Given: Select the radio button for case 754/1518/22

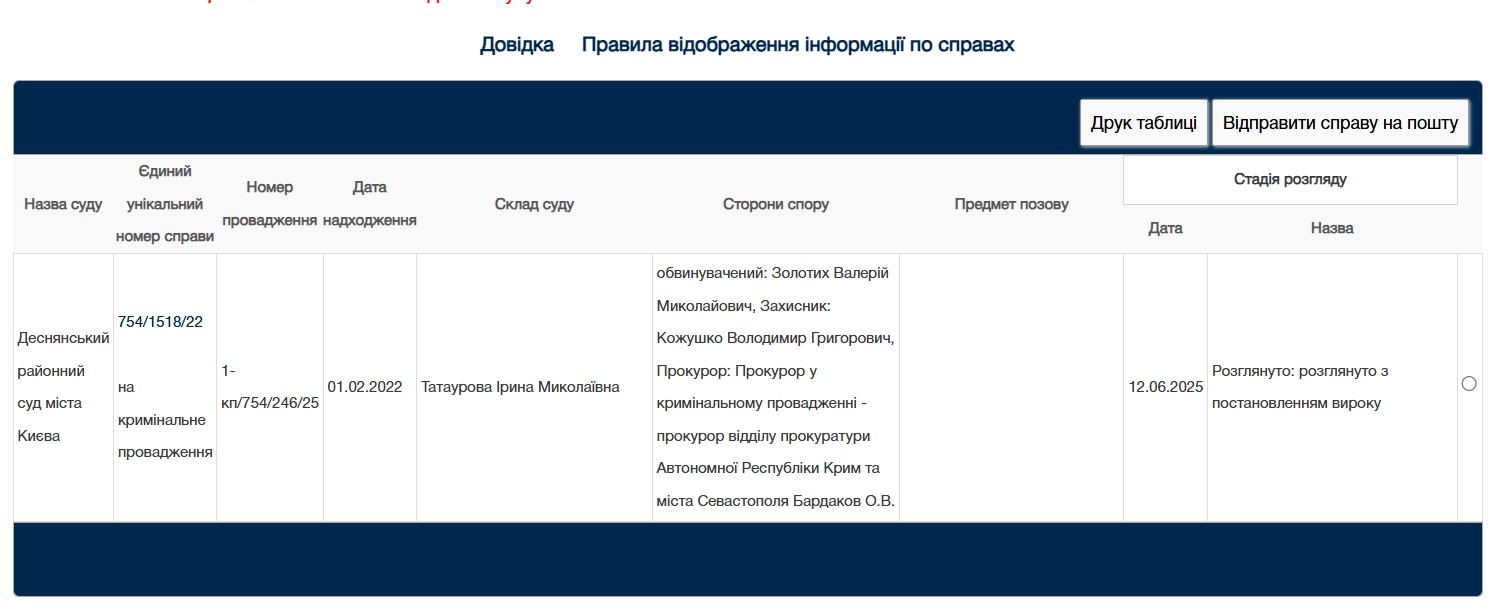Looking at the screenshot, I should [x=1469, y=384].
